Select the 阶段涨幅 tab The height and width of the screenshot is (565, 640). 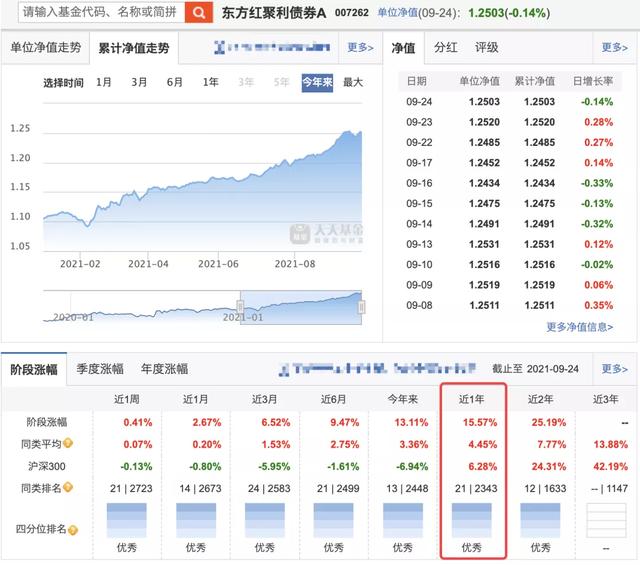(x=34, y=369)
